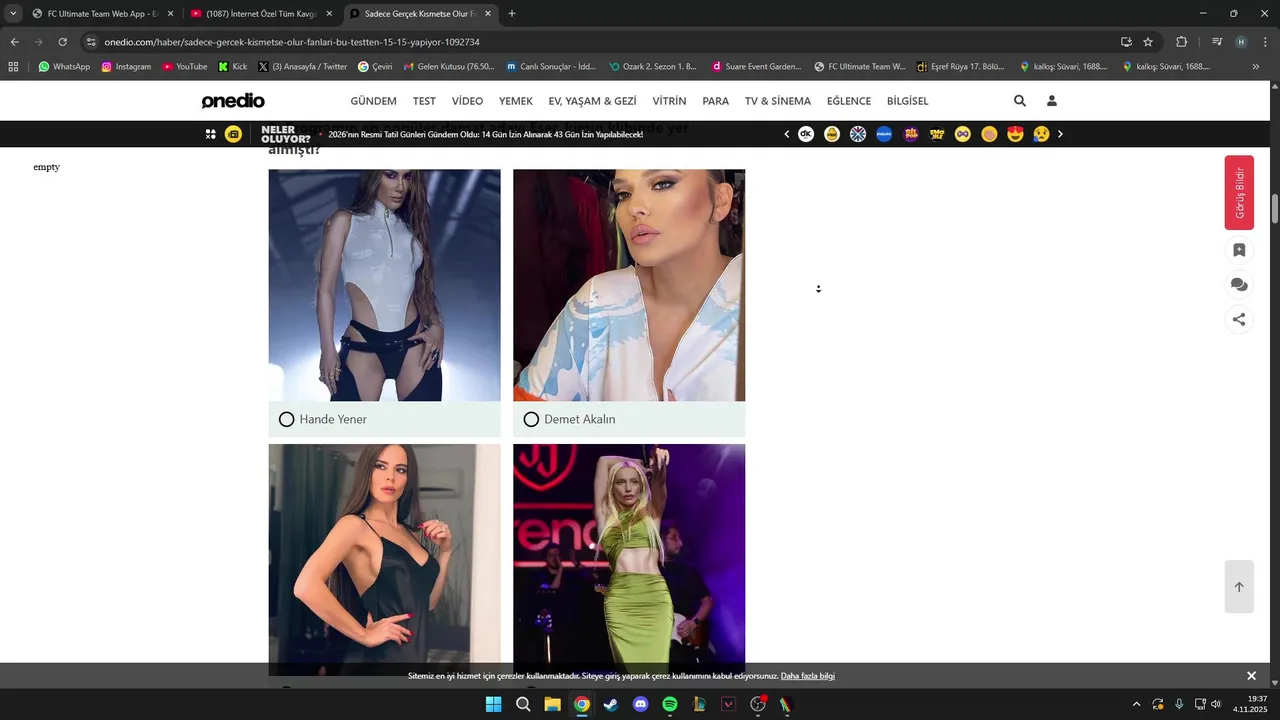The width and height of the screenshot is (1280, 720).
Task: Click the Demet Akalın photo
Action: [x=629, y=285]
